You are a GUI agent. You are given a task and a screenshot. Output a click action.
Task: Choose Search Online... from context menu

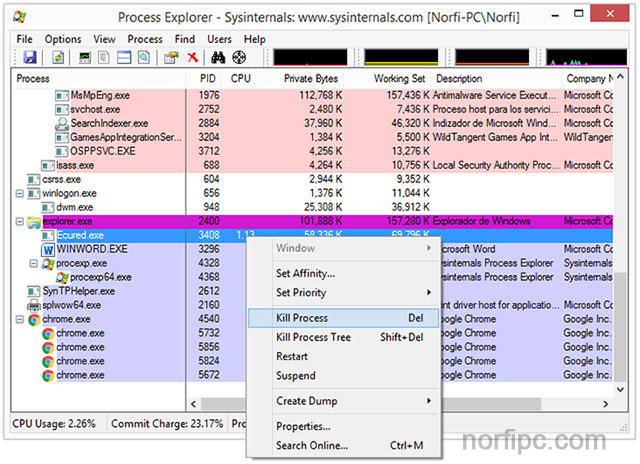[x=343, y=445]
